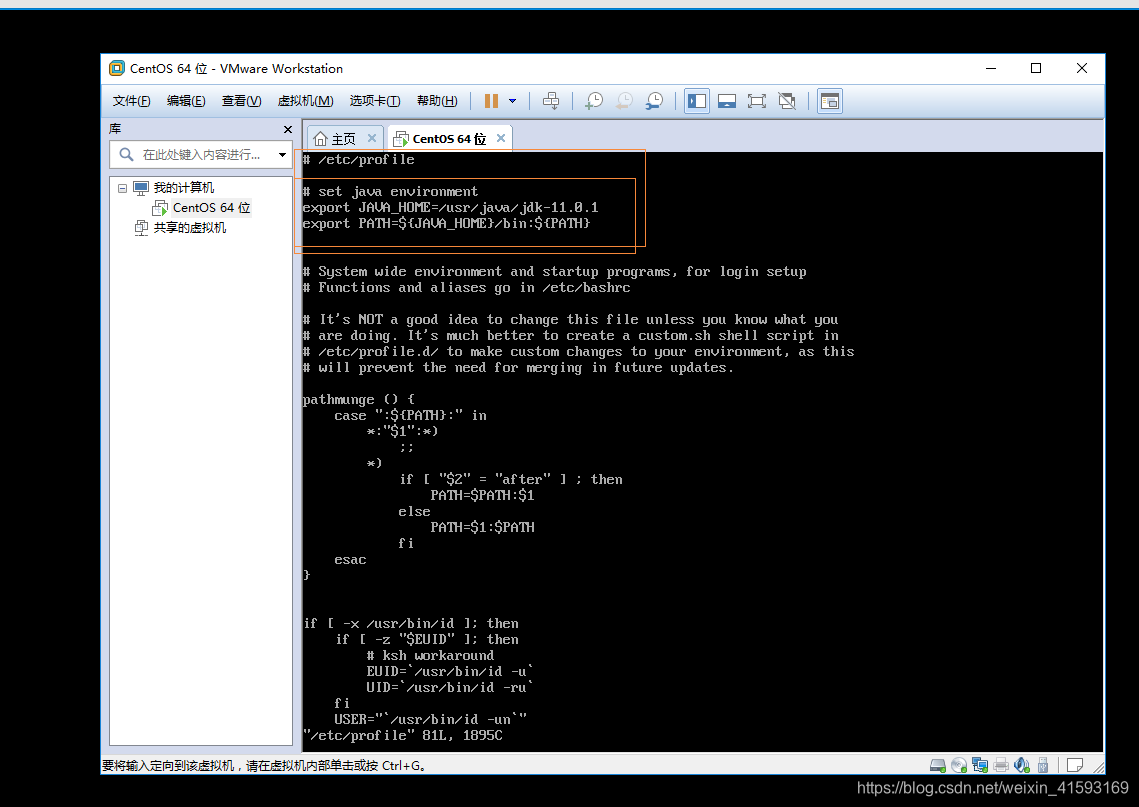
Task: Select CentOS 64 位 in library tree
Action: pos(211,208)
